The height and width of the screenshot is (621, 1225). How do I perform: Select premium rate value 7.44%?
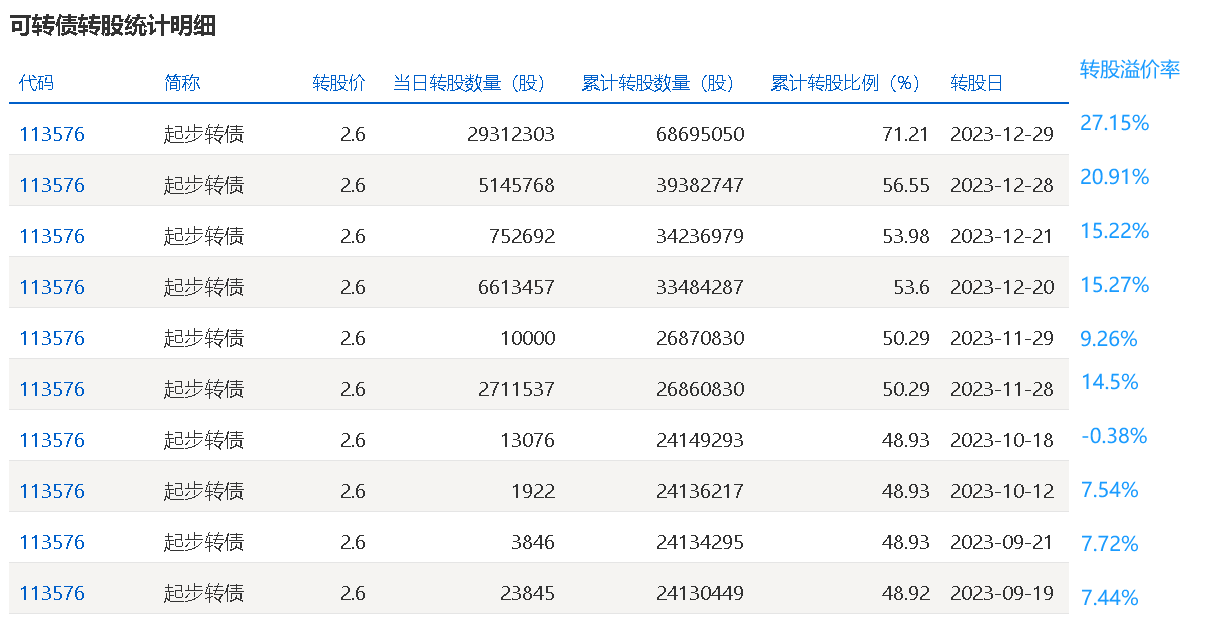click(1109, 598)
